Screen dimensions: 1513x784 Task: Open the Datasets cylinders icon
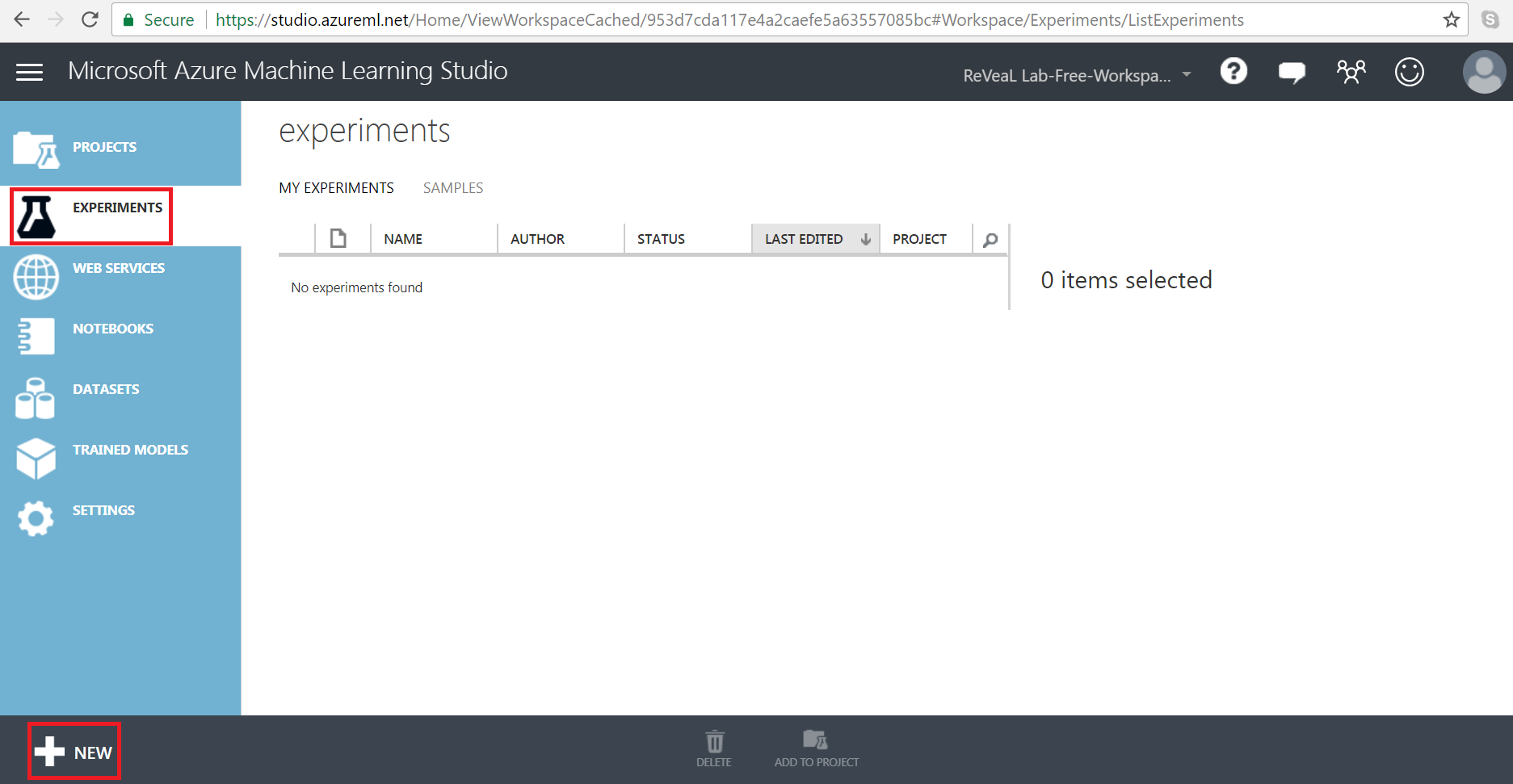click(35, 398)
